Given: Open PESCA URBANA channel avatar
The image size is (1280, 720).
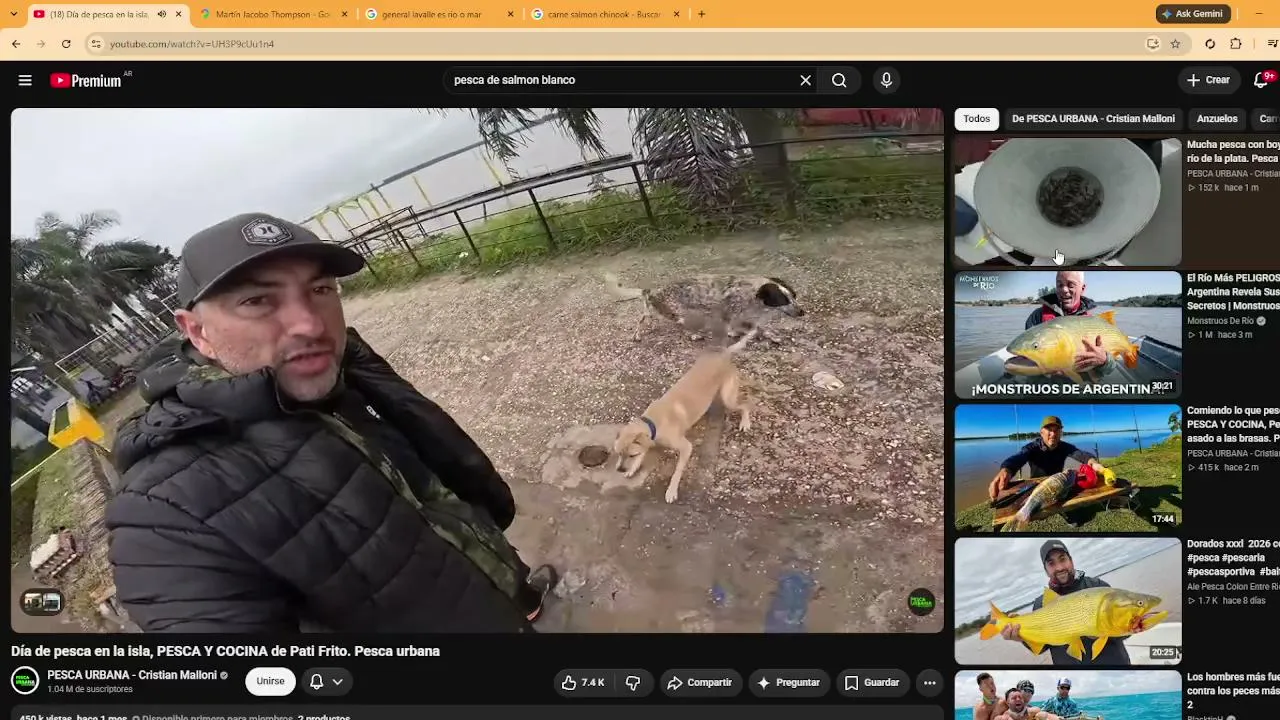Looking at the screenshot, I should [25, 681].
